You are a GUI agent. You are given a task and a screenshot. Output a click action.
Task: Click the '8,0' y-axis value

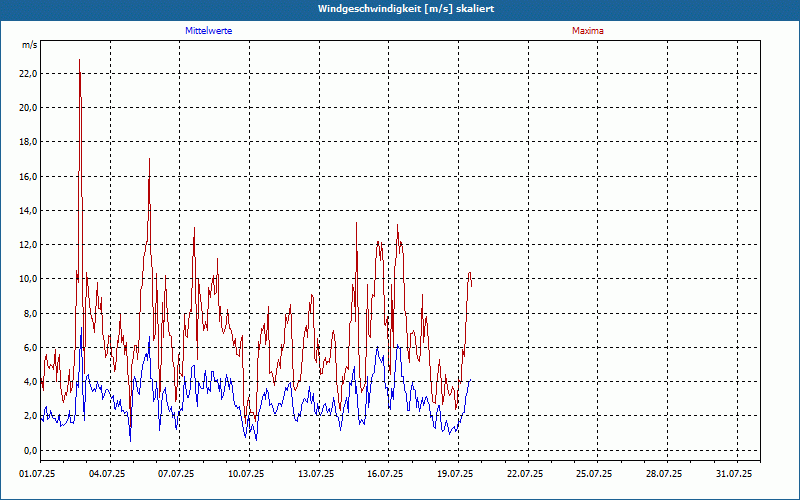(29, 313)
